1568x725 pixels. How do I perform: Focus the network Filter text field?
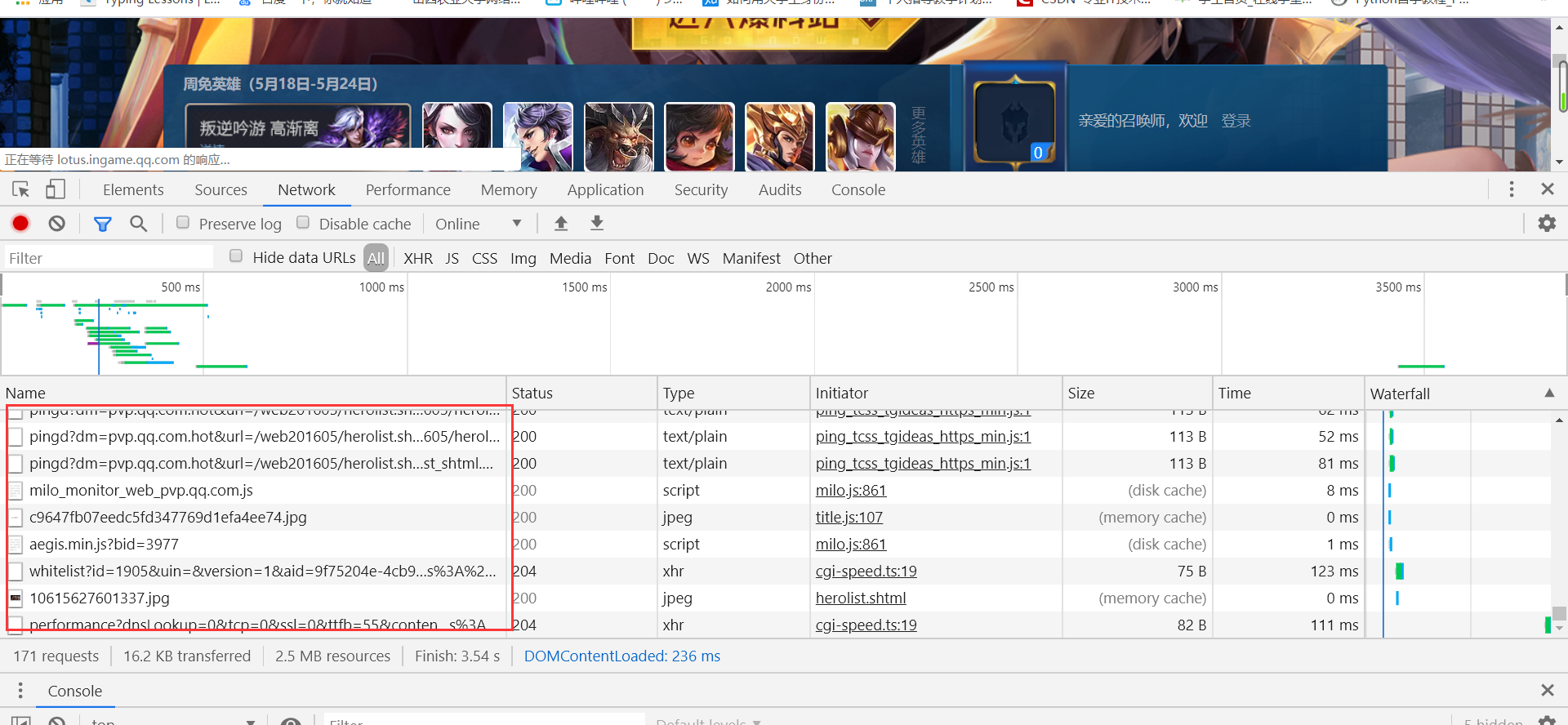pos(109,258)
